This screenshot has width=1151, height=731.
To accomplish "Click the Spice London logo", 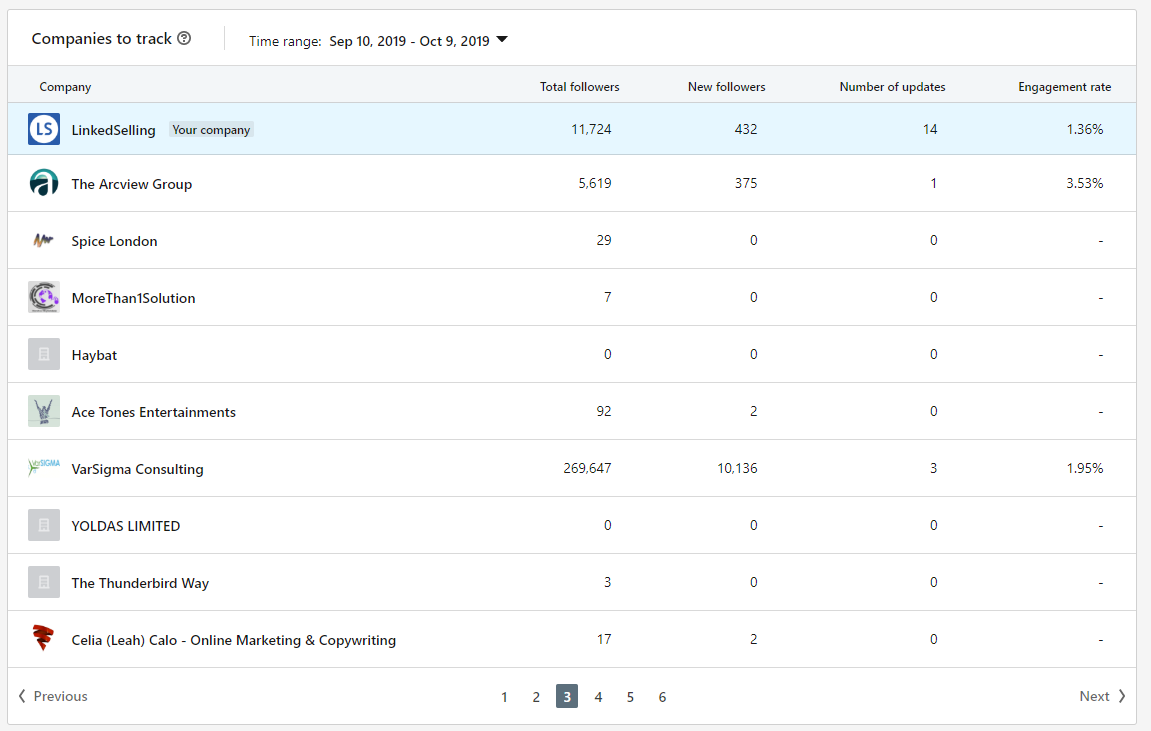I will [44, 240].
